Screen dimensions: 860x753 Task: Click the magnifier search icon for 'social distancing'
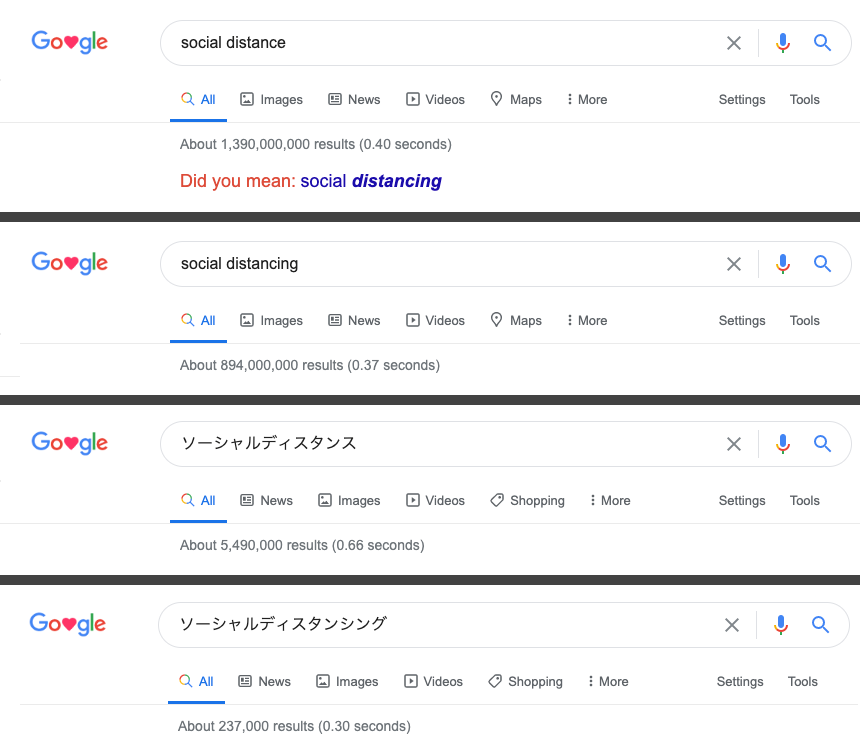[822, 264]
